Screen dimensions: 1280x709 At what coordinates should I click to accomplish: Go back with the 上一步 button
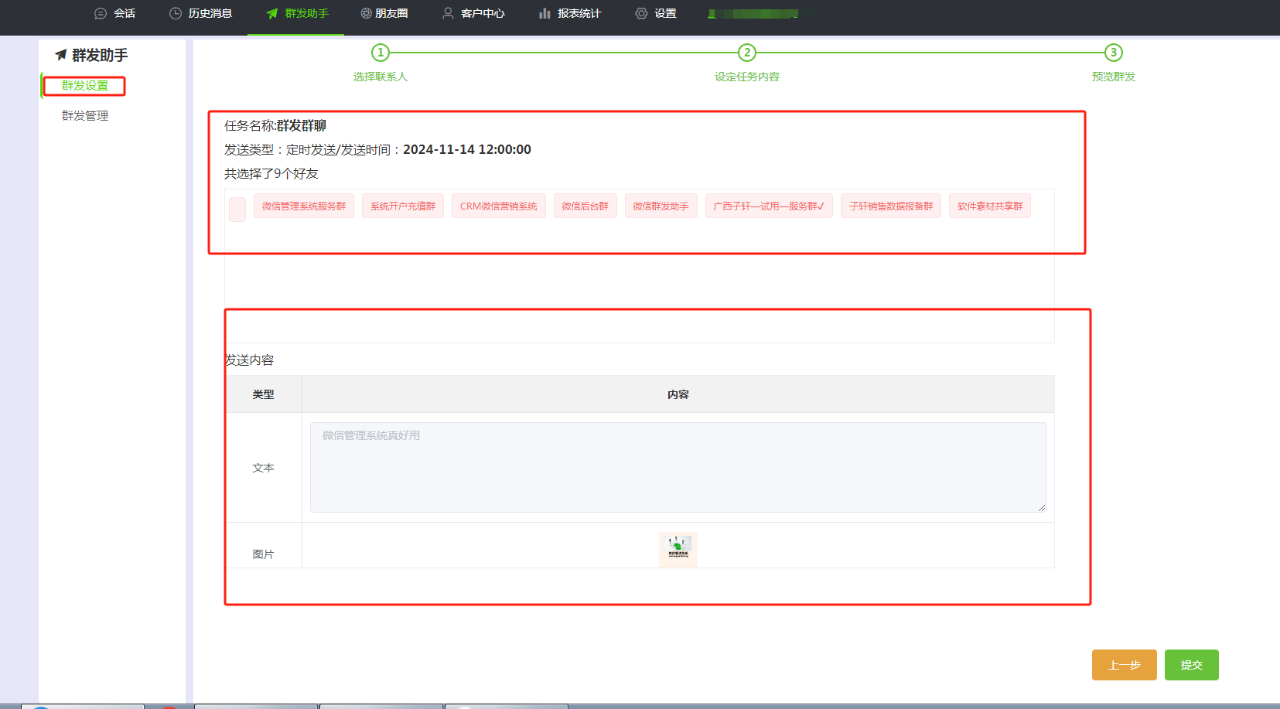tap(1124, 665)
